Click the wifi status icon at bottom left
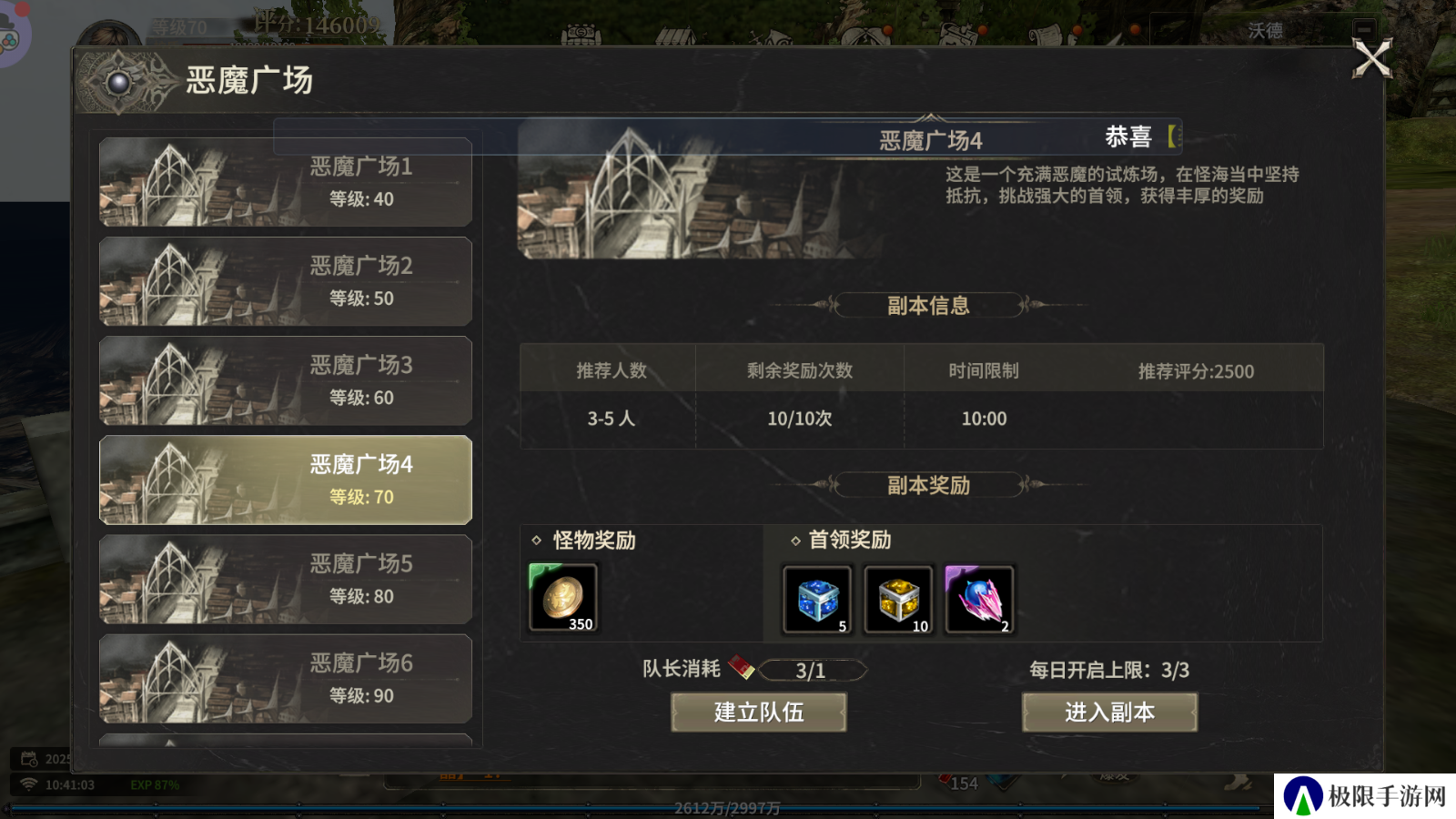Viewport: 1456px width, 819px height. tap(29, 784)
